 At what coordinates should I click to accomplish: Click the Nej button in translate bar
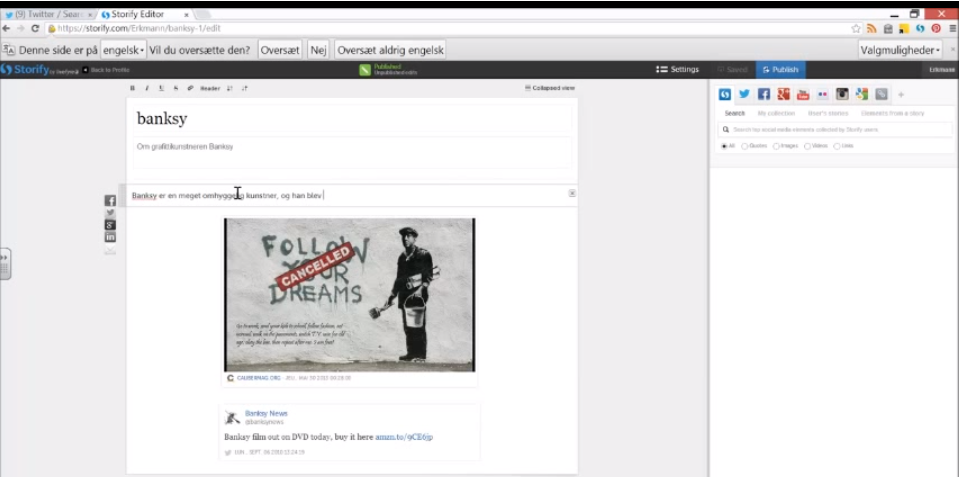pyautogui.click(x=319, y=50)
